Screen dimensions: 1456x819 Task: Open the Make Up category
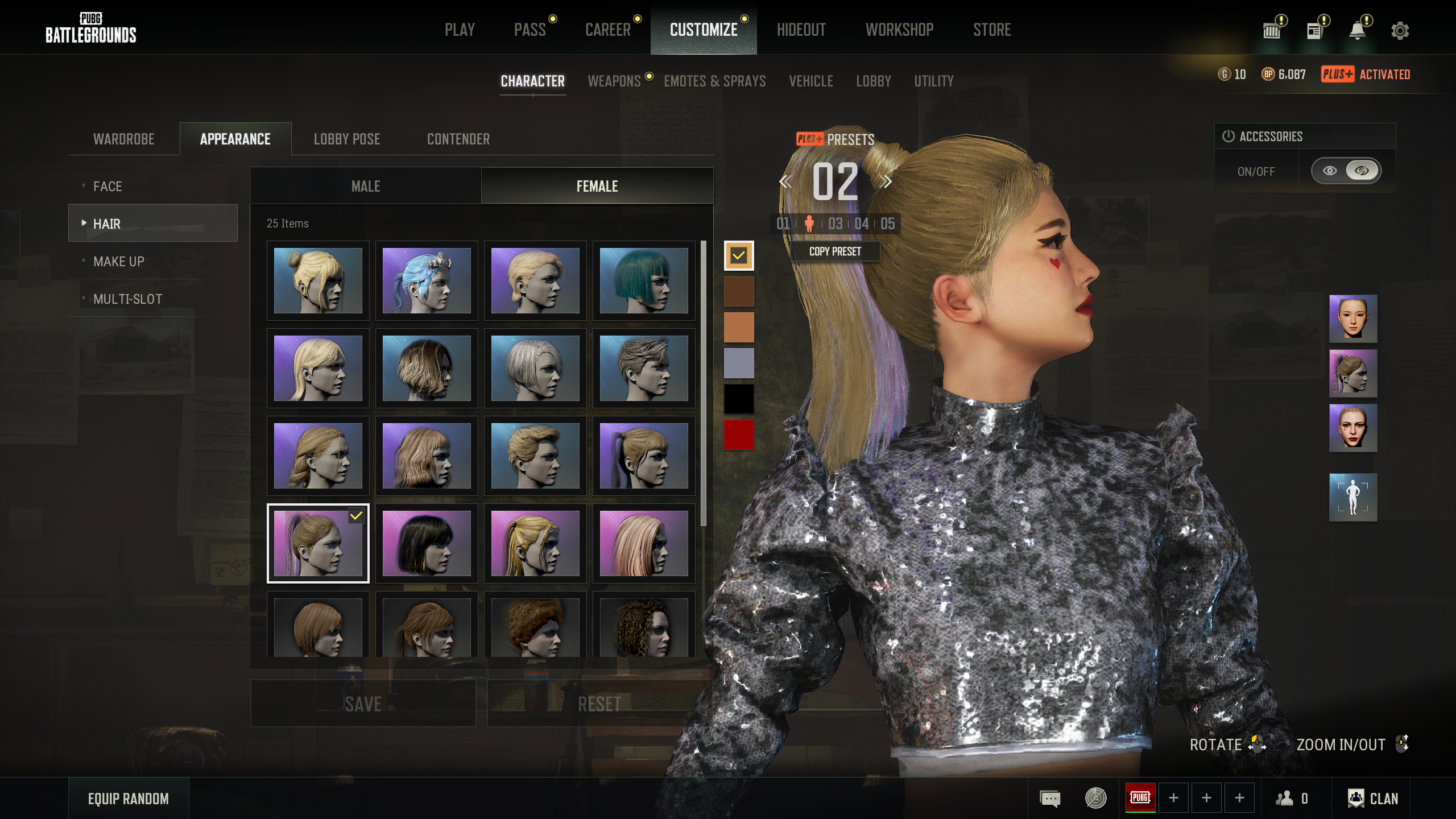[152, 261]
